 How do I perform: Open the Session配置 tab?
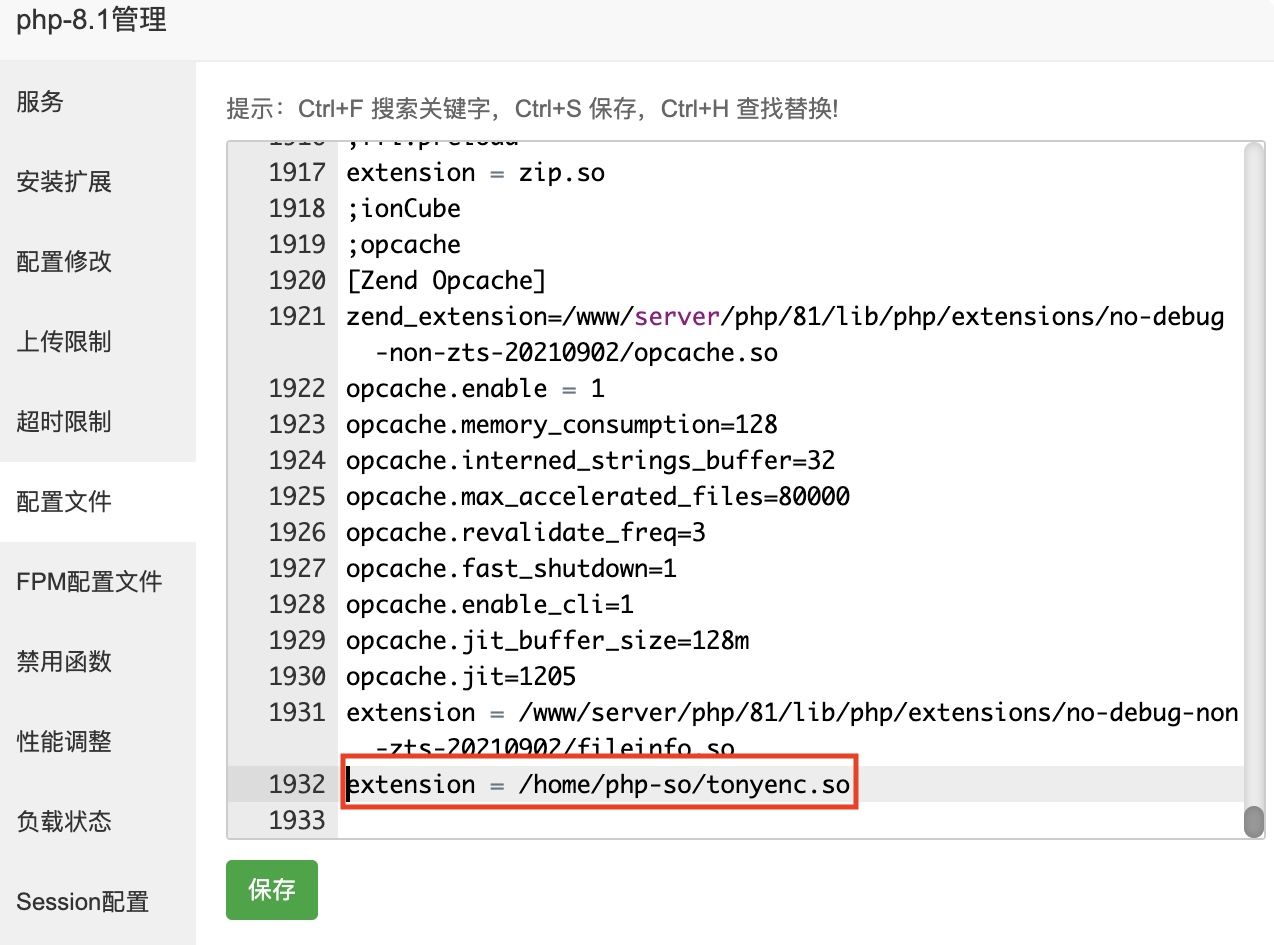click(x=82, y=902)
